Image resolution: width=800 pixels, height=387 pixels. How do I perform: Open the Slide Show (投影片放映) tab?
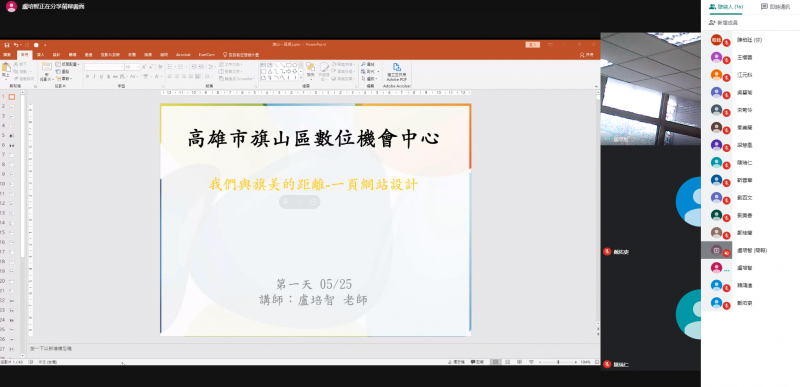click(110, 55)
